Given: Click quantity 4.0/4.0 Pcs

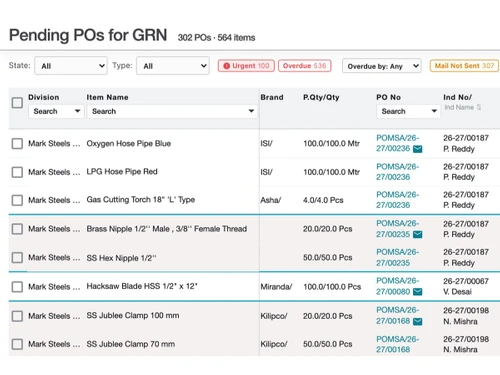Looking at the screenshot, I should (323, 200).
